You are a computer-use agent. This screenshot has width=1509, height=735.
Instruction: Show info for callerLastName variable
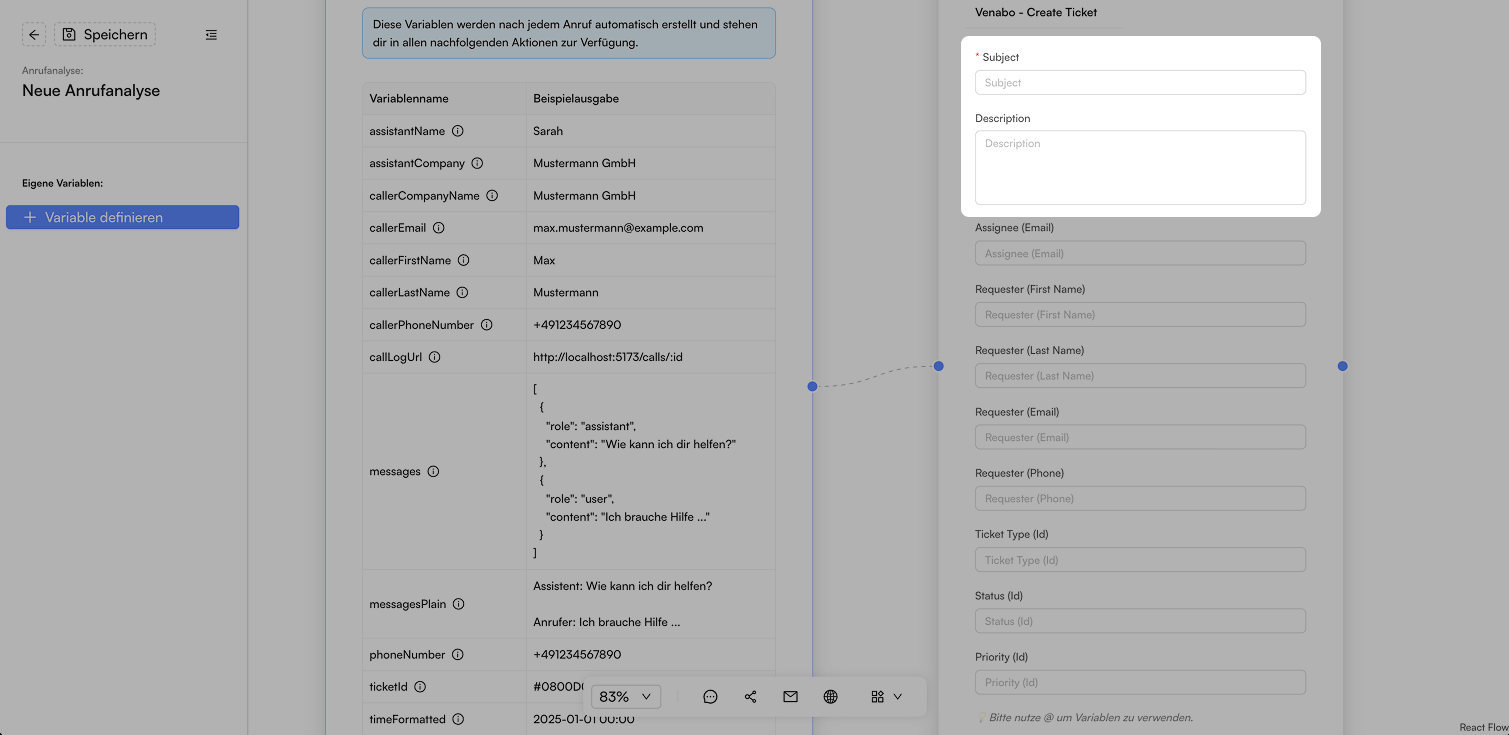462,293
